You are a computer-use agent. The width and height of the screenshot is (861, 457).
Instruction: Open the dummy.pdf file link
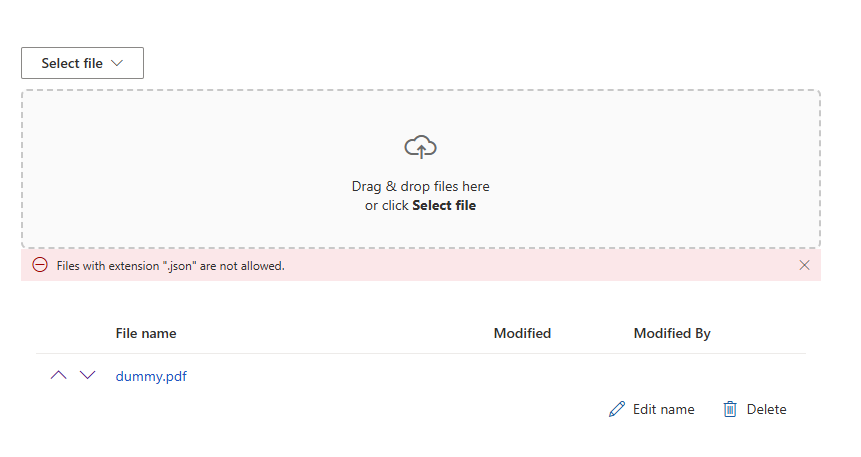(x=151, y=377)
